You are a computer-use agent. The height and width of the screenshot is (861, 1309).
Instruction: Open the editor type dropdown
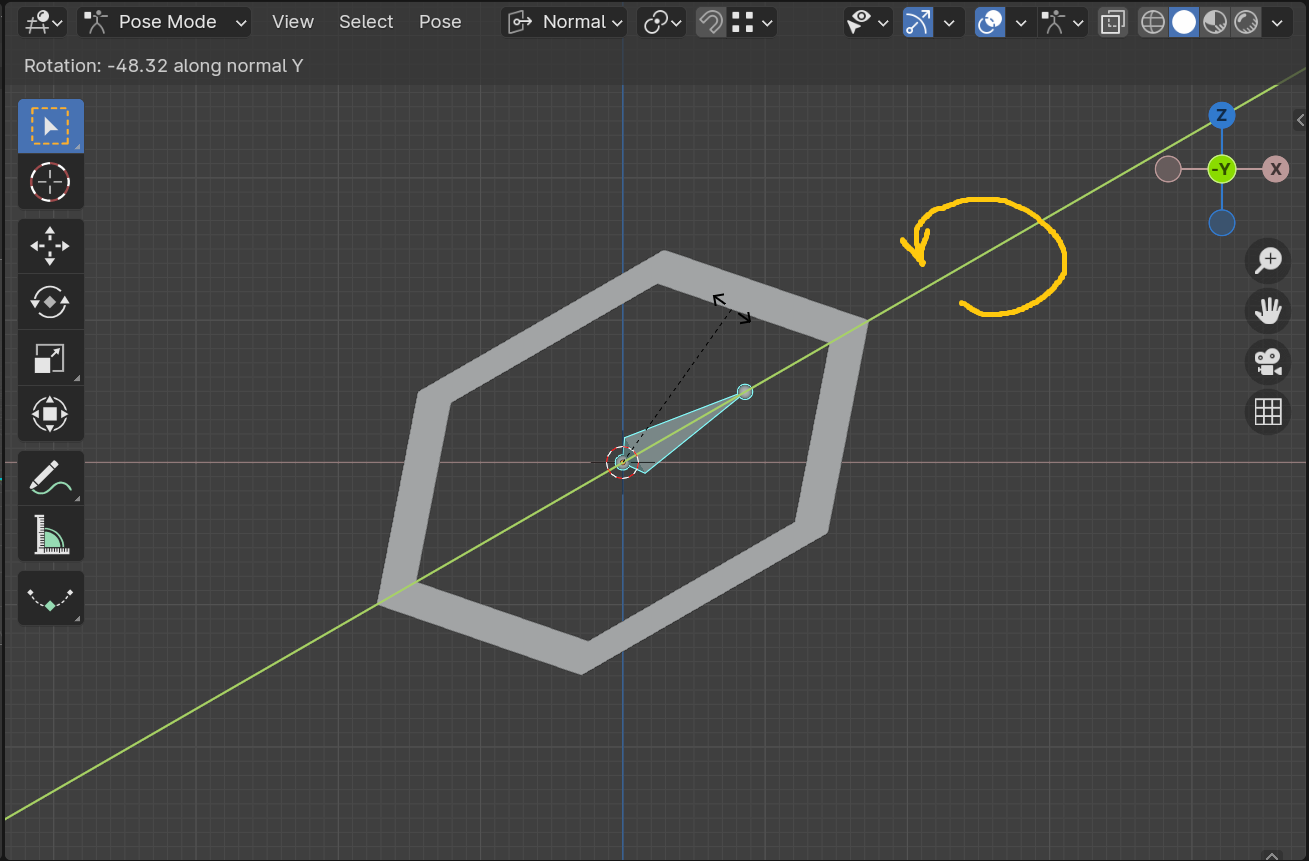click(x=43, y=22)
